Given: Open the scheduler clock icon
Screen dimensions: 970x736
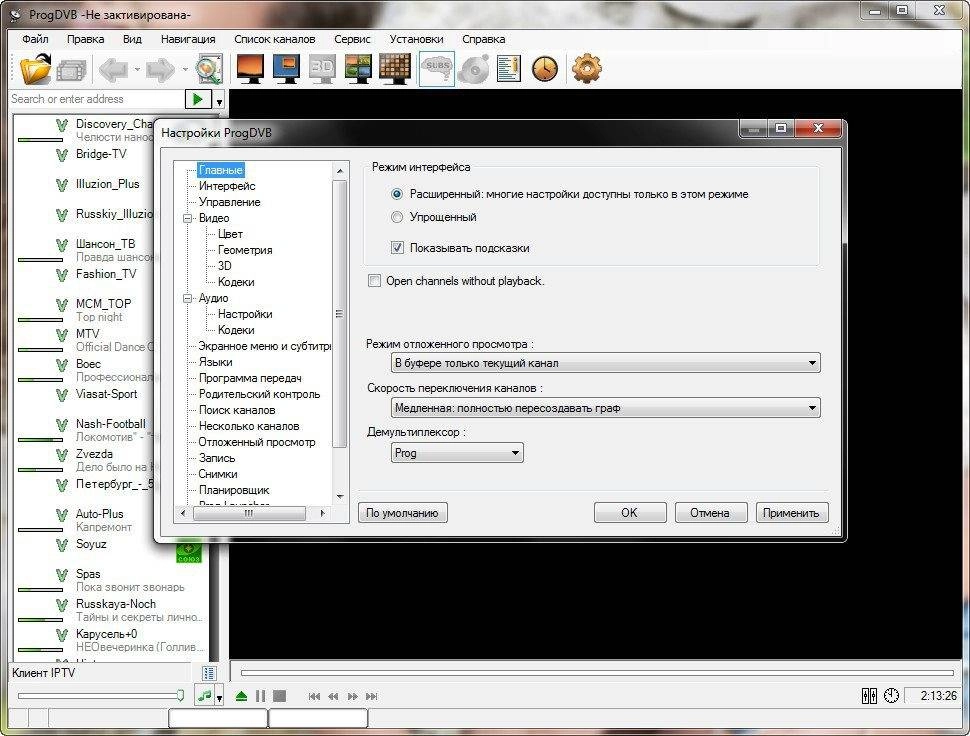Looking at the screenshot, I should click(545, 69).
